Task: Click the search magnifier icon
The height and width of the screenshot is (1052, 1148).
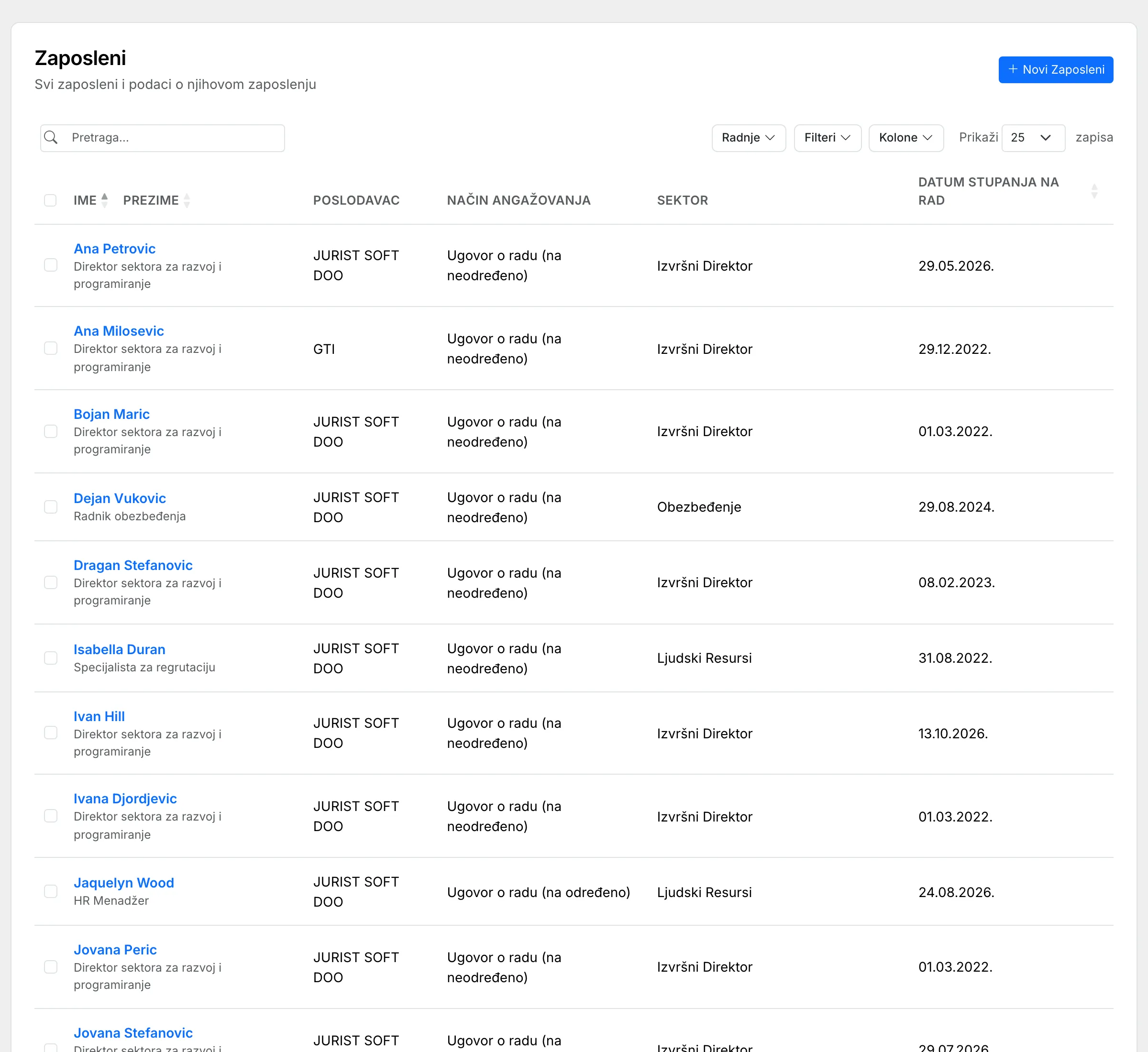Action: [51, 137]
